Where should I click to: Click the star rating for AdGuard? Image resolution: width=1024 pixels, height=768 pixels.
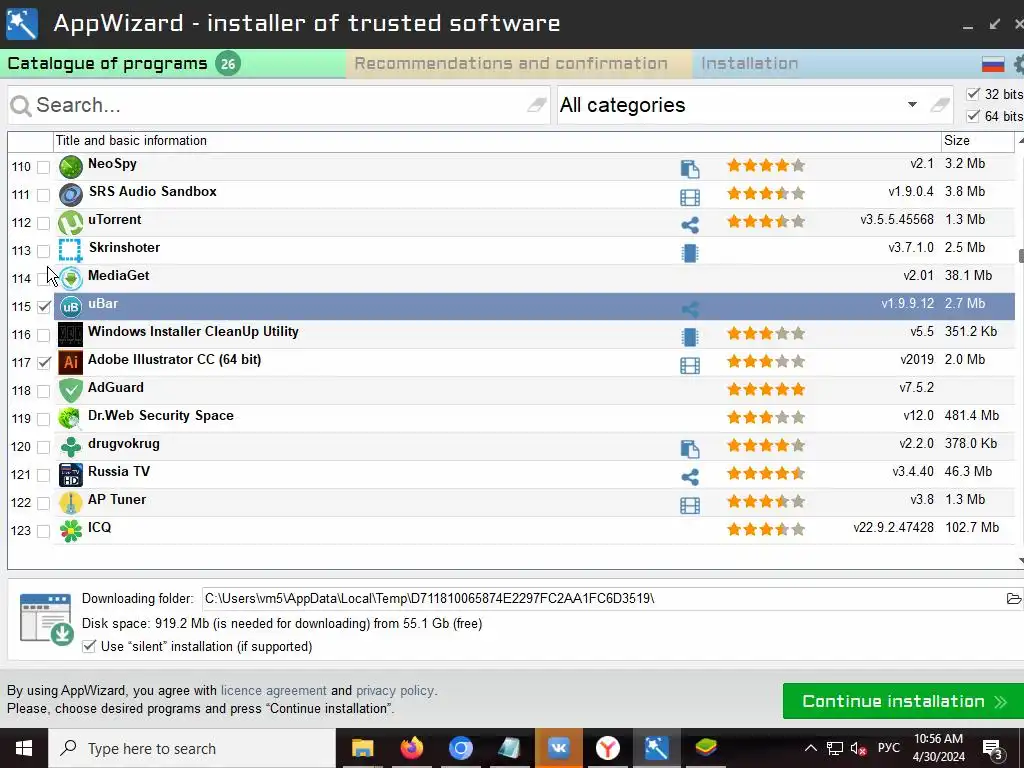[x=765, y=390]
